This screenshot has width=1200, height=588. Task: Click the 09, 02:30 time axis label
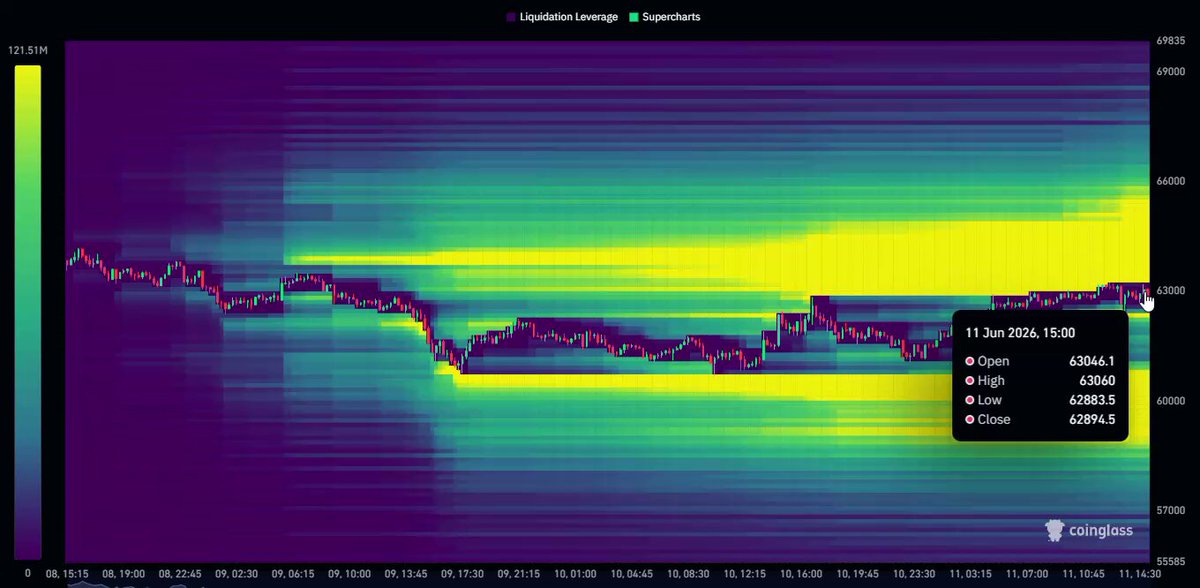click(236, 575)
